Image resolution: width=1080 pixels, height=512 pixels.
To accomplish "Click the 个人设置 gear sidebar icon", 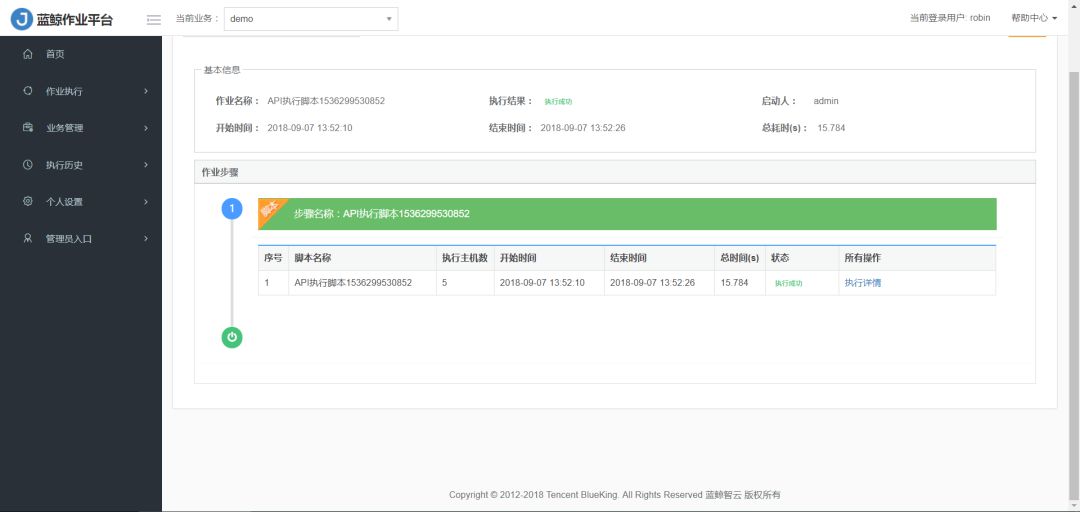I will click(28, 201).
